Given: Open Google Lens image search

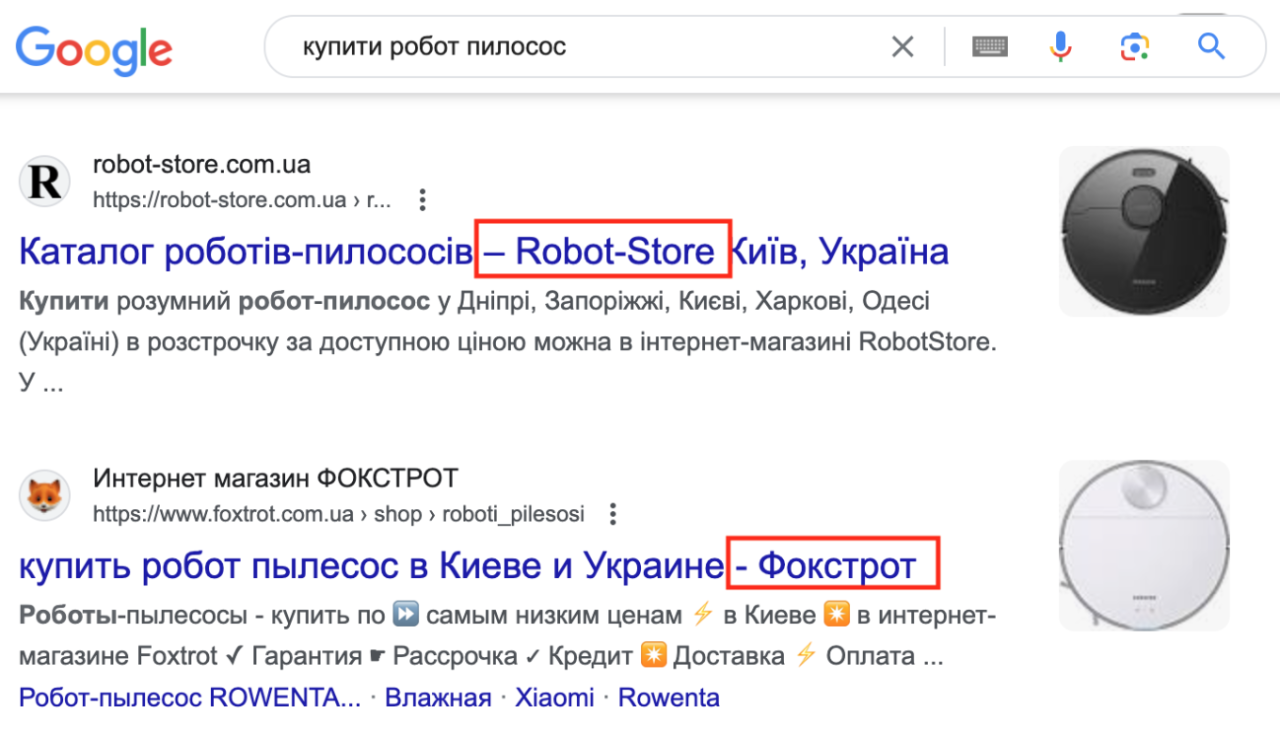Looking at the screenshot, I should [1135, 46].
